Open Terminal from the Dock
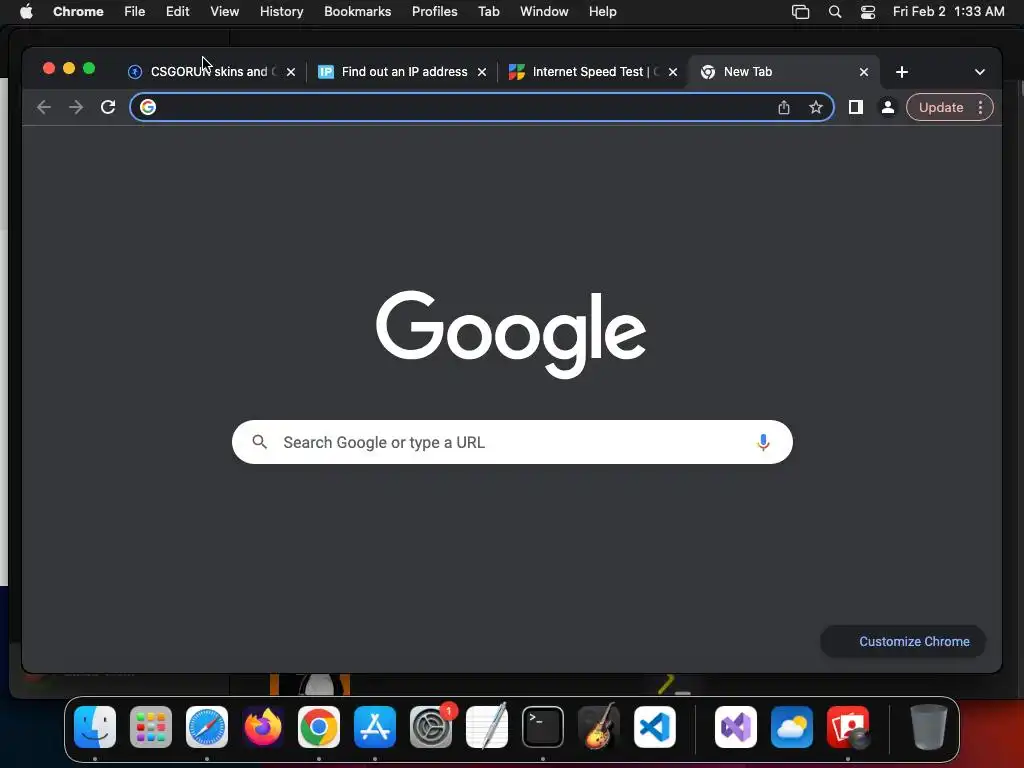This screenshot has height=768, width=1024. point(543,727)
